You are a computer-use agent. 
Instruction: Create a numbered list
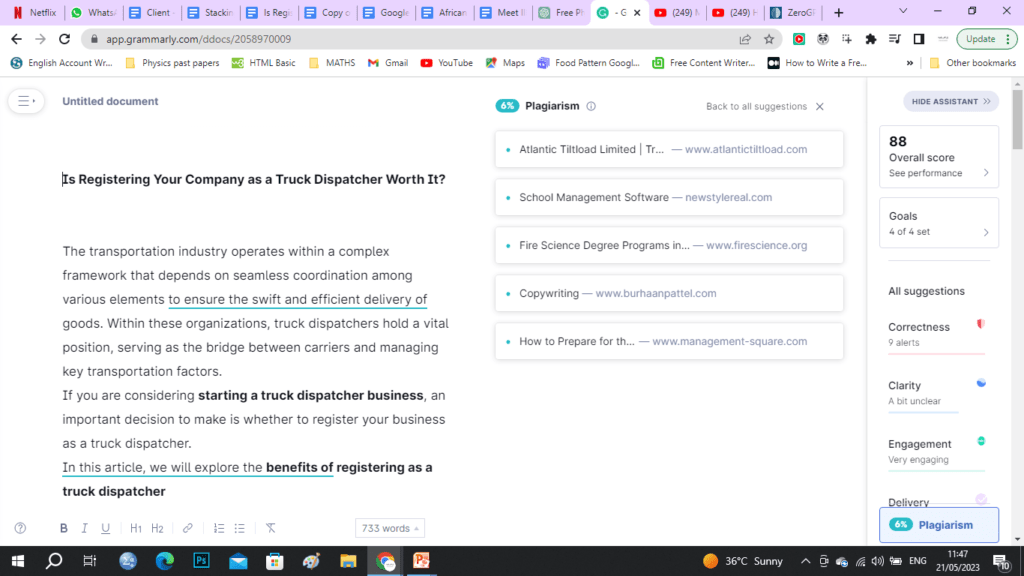coord(219,528)
